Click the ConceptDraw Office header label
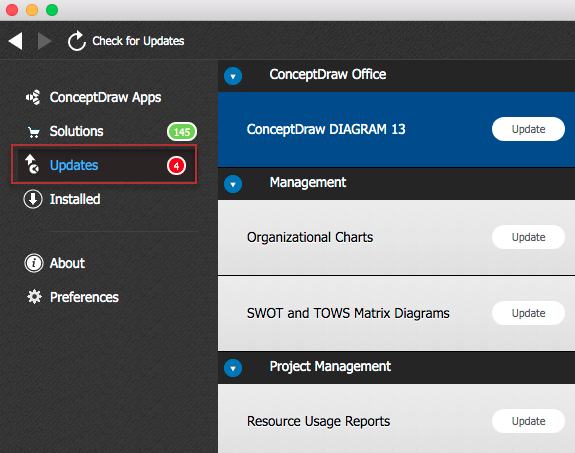 [327, 74]
